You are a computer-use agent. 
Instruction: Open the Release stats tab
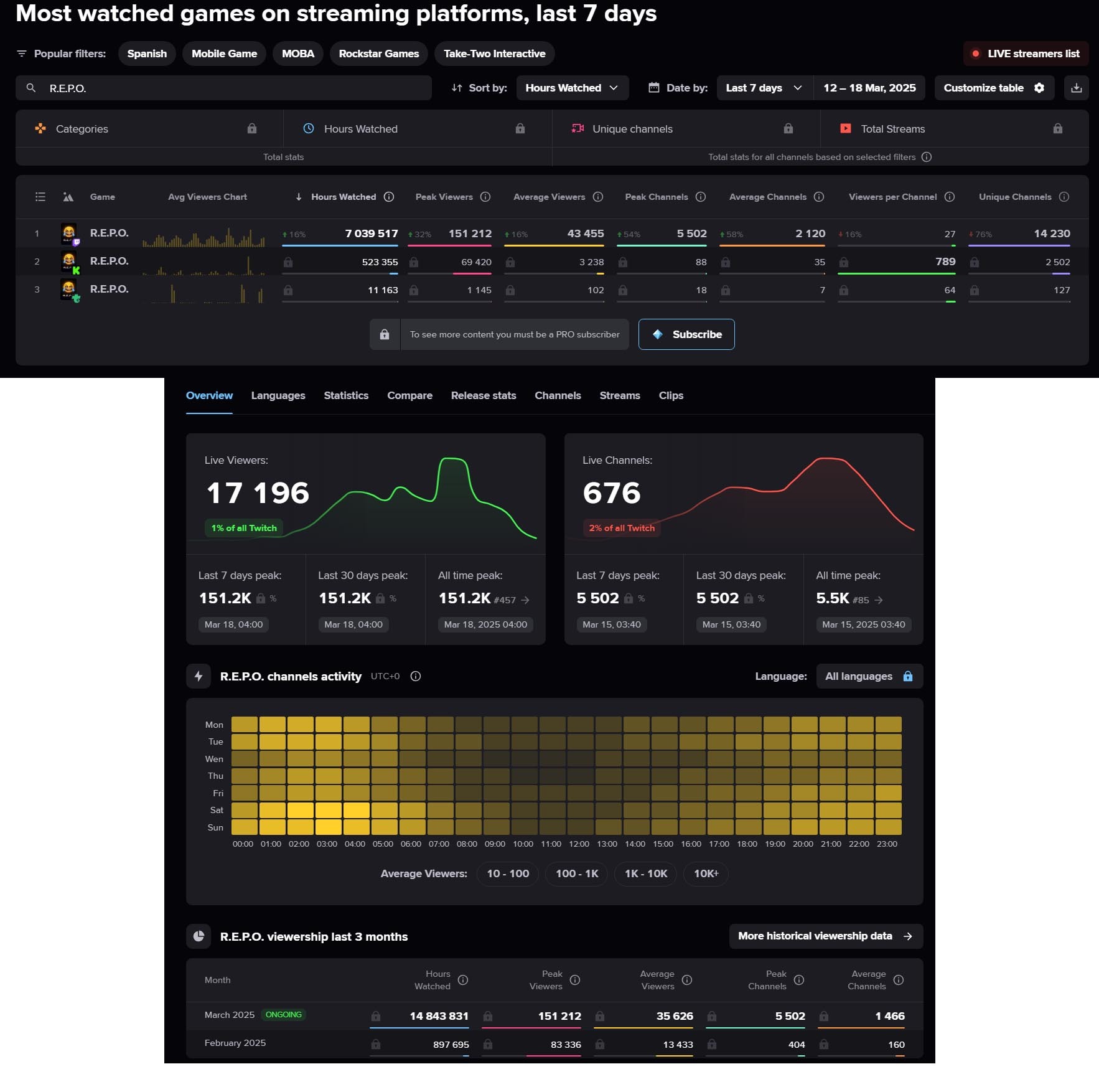[x=483, y=395]
